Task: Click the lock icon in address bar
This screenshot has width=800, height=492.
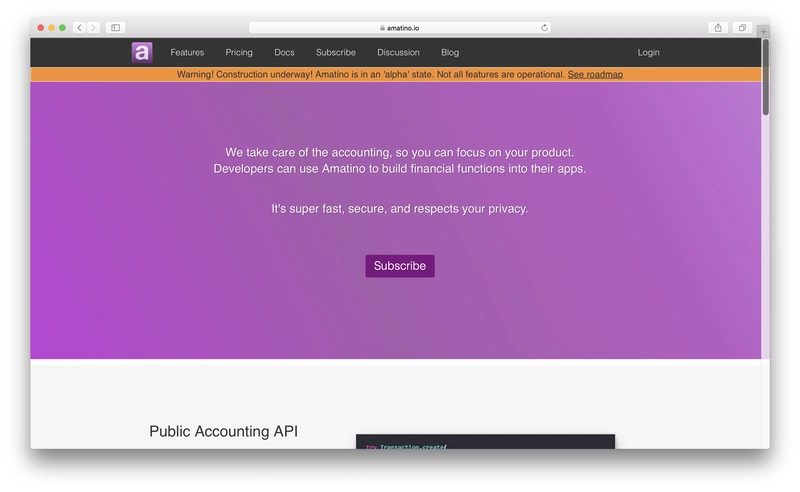Action: click(x=382, y=28)
